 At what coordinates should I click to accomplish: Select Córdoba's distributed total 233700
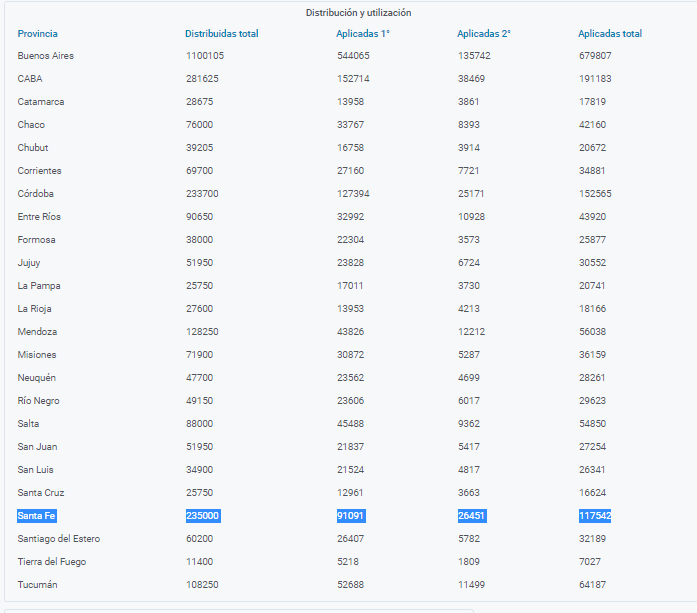tap(203, 194)
